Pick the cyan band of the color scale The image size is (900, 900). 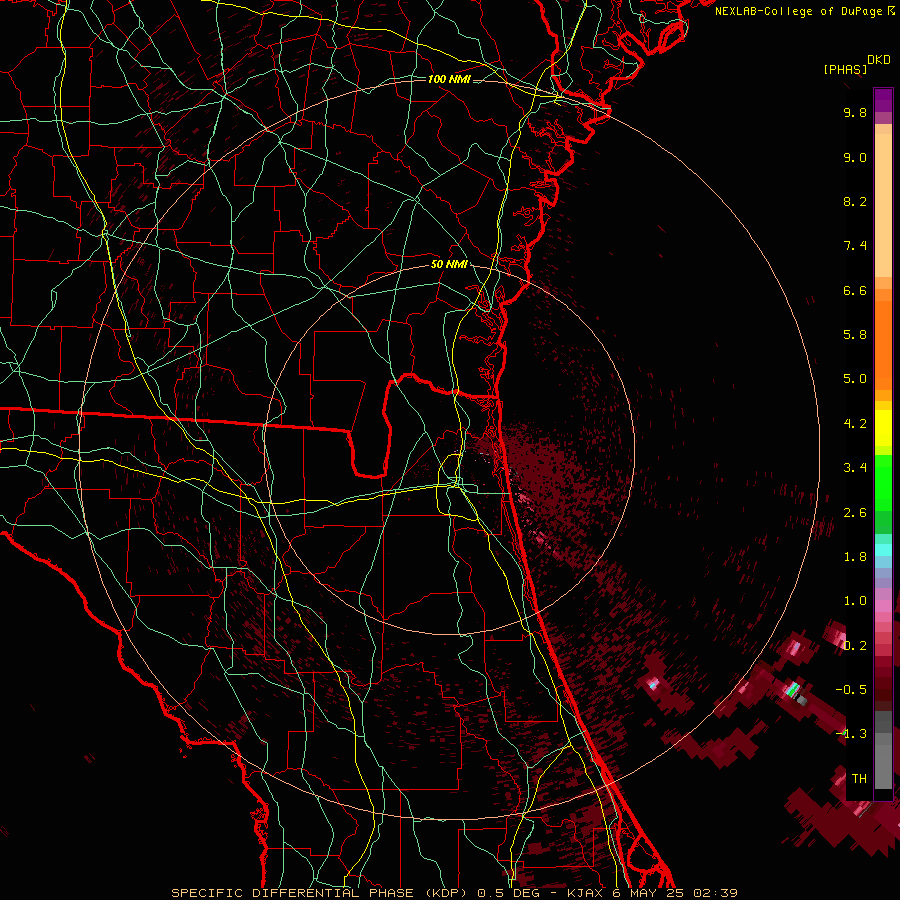coord(883,549)
